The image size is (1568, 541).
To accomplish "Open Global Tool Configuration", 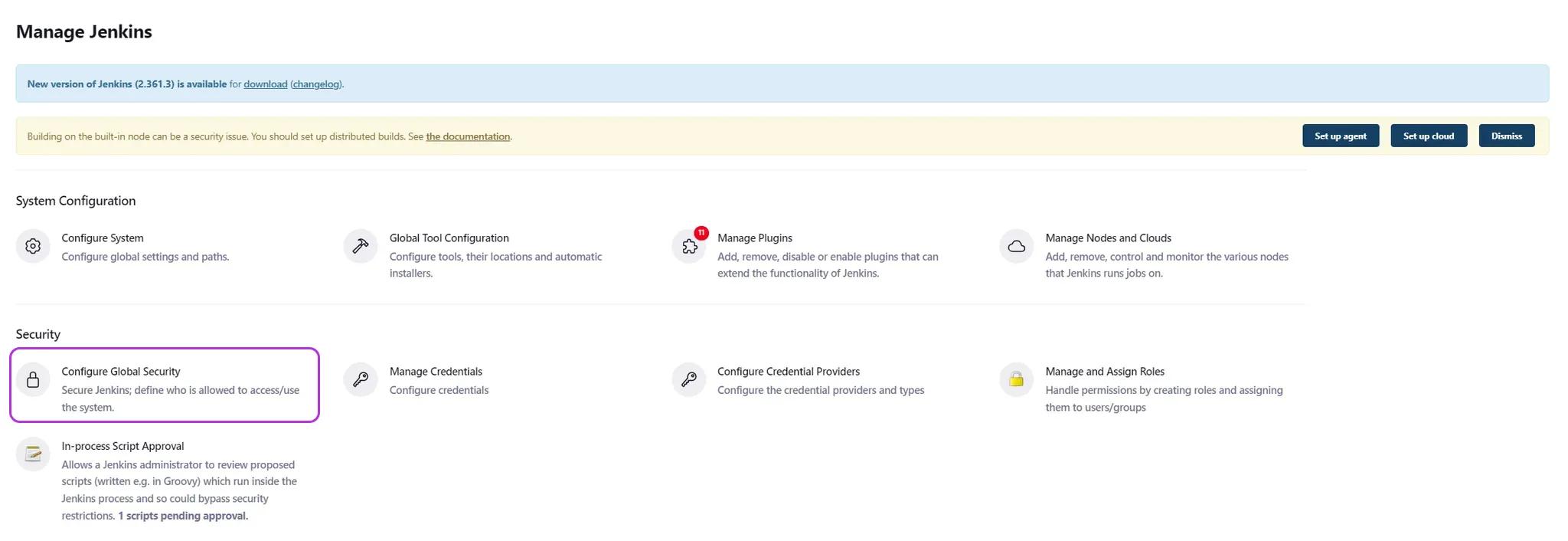I will (x=449, y=238).
